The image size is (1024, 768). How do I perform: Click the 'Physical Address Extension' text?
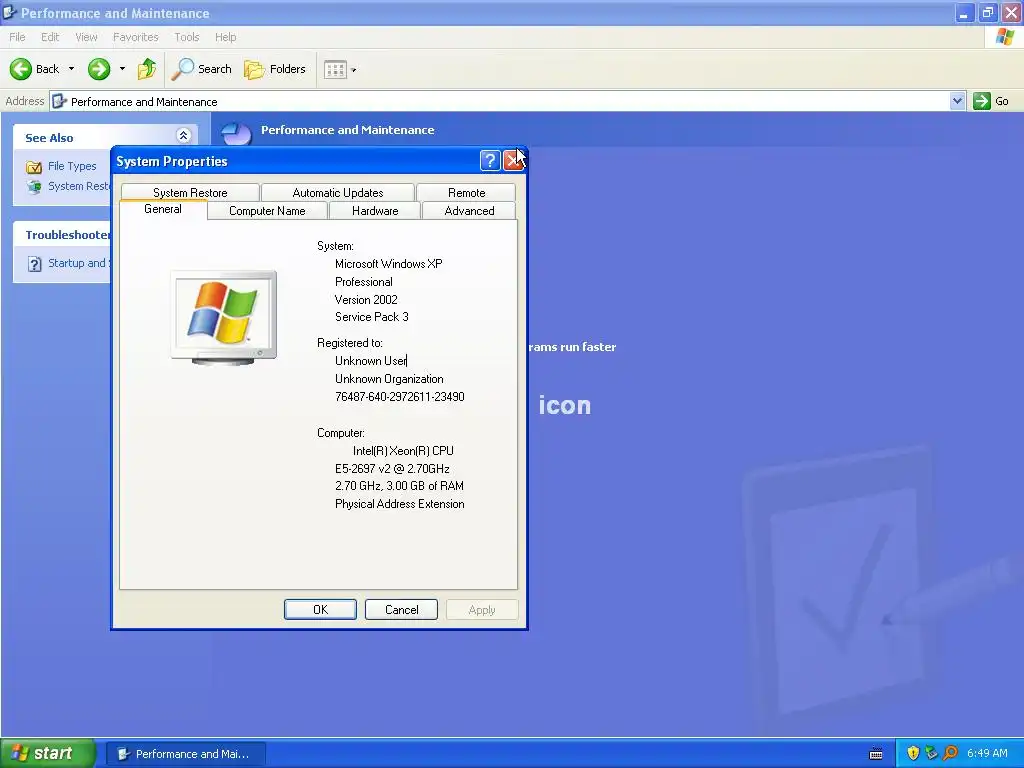pyautogui.click(x=400, y=504)
